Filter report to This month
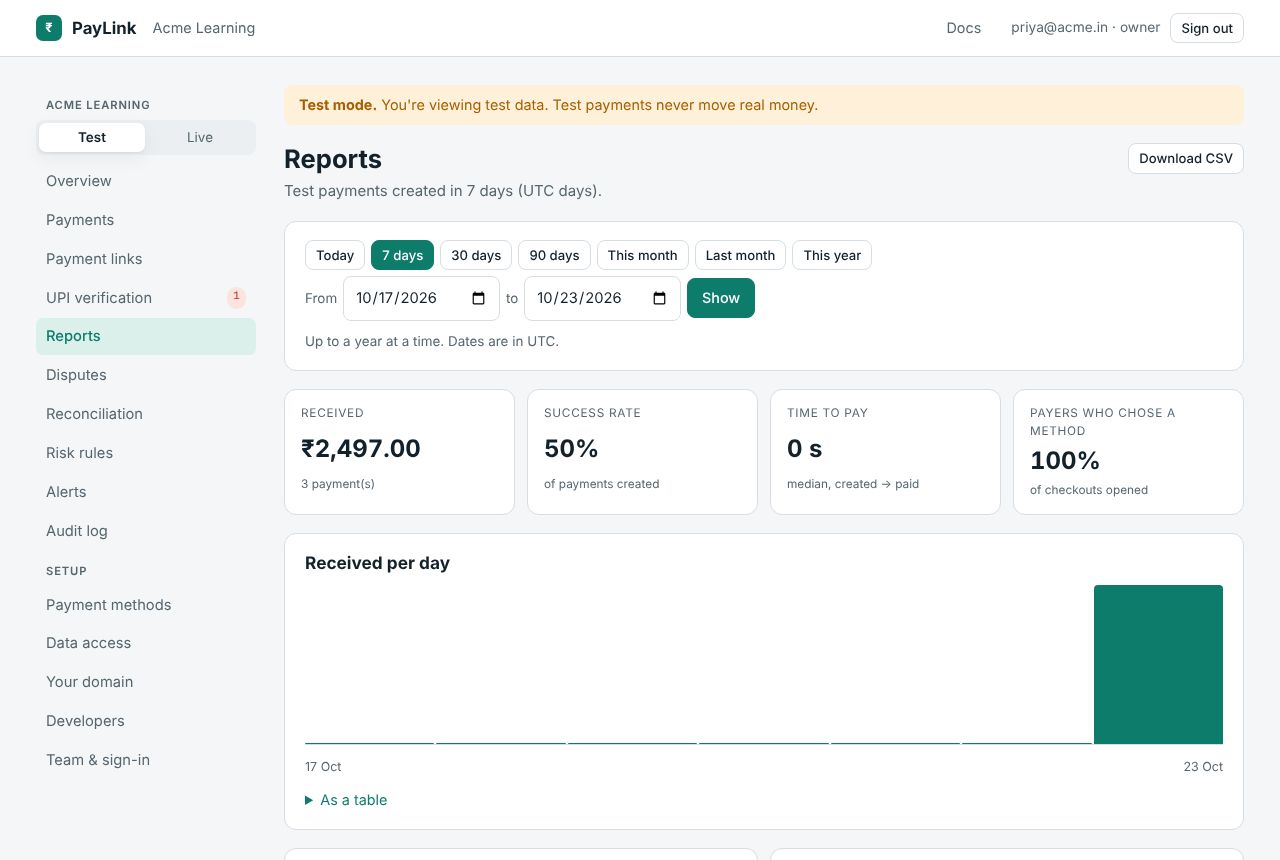The height and width of the screenshot is (860, 1280). 643,255
